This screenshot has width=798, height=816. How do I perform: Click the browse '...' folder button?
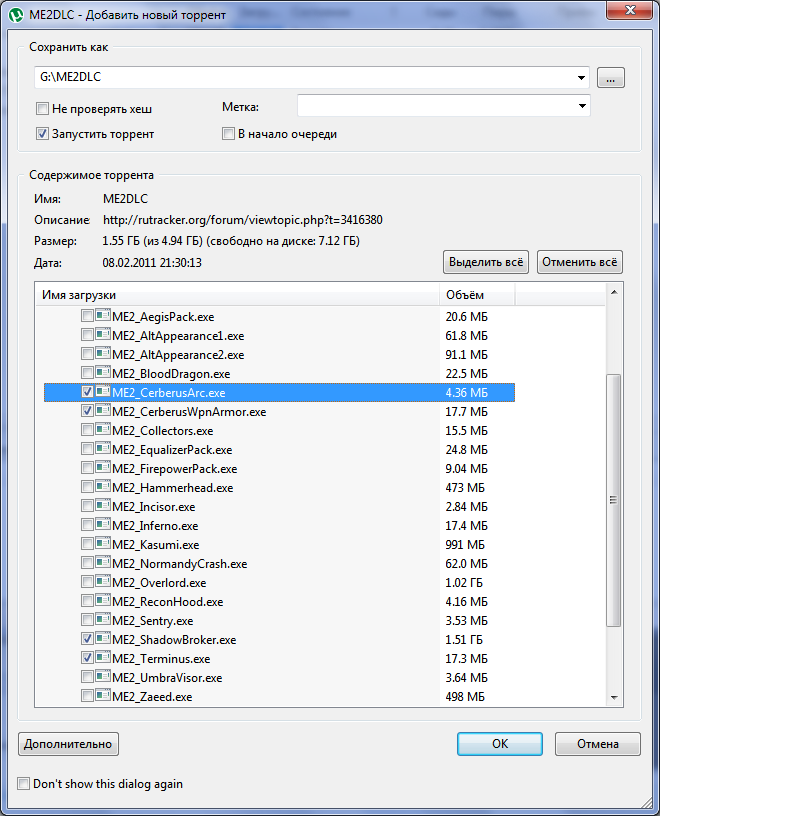pyautogui.click(x=611, y=78)
